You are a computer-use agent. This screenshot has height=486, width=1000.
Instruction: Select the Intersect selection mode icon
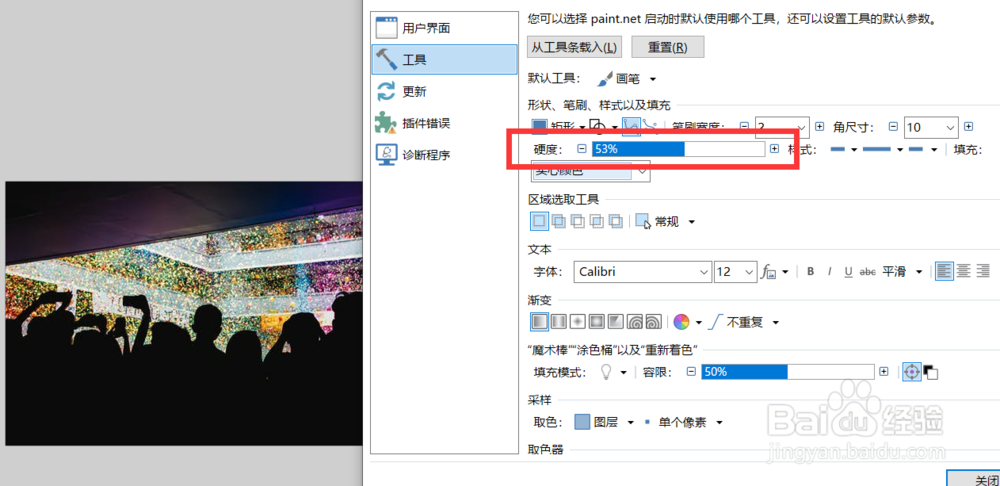click(x=597, y=221)
